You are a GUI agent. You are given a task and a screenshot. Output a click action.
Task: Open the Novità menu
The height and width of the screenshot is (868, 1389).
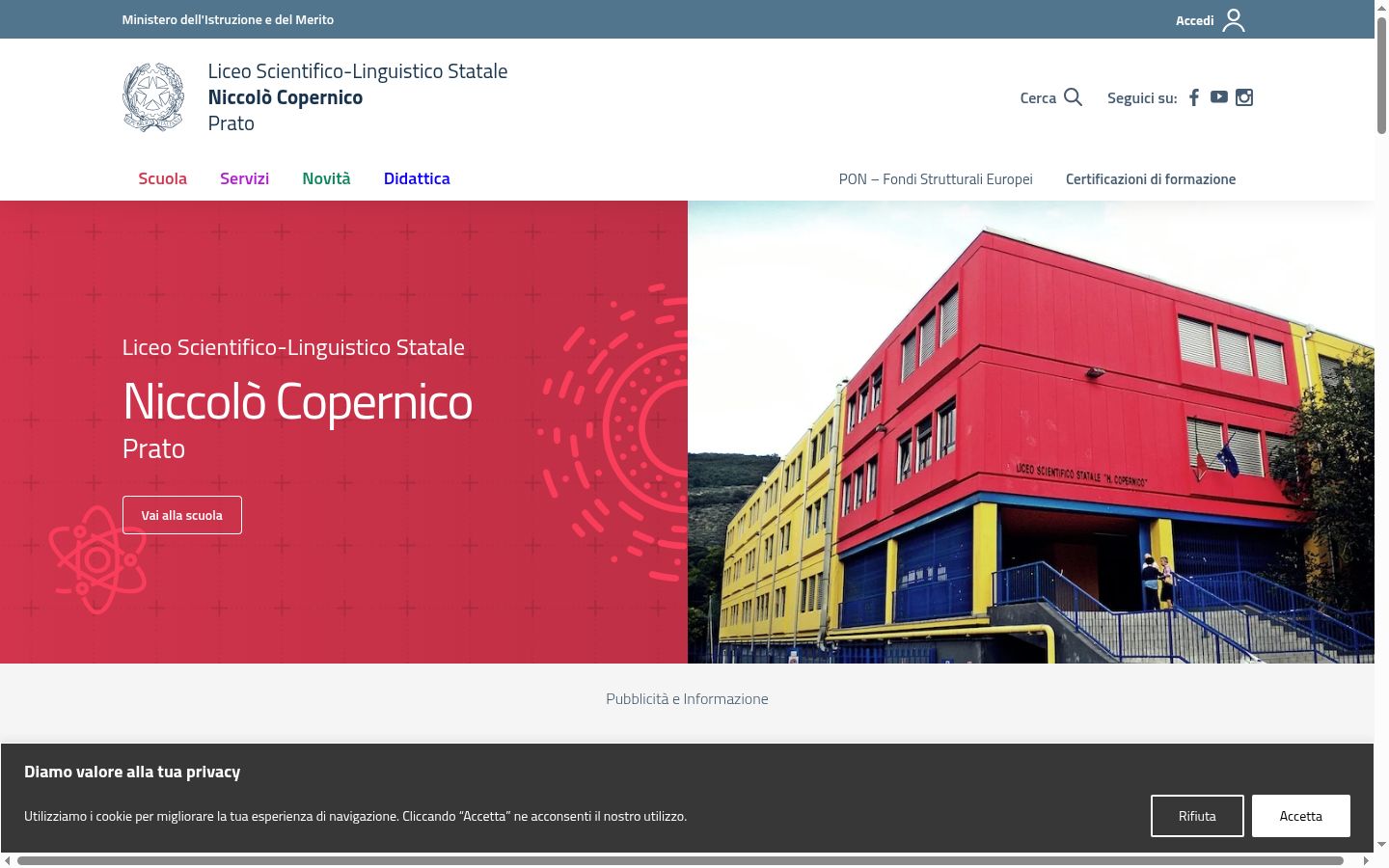tap(326, 178)
